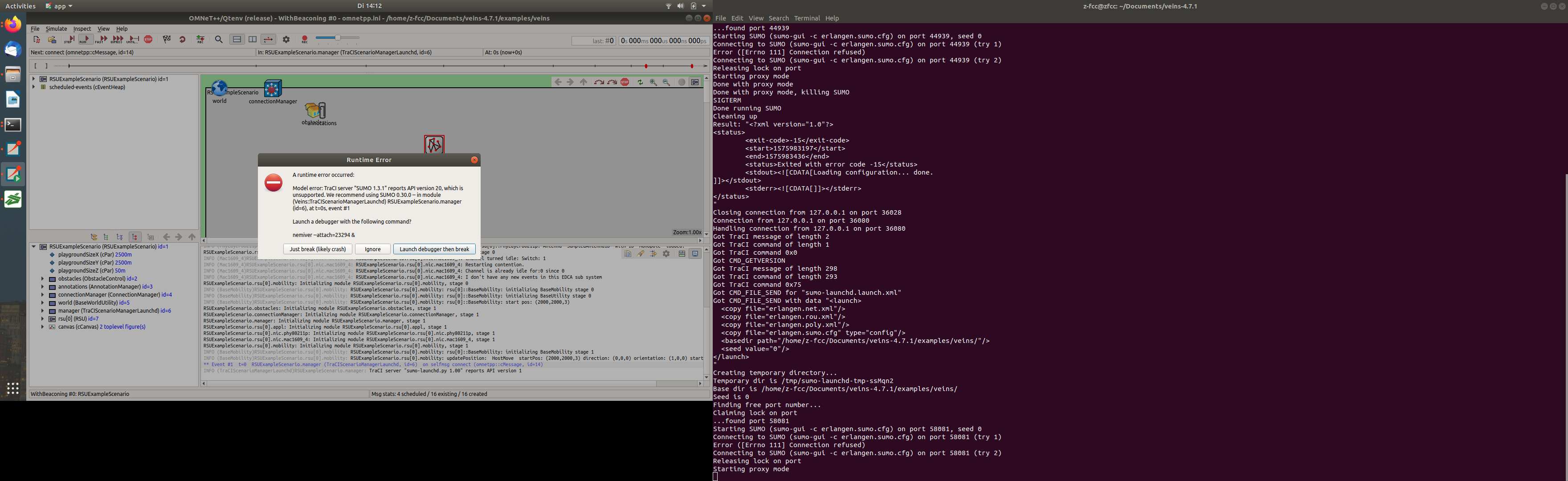Click Activities in the top bar
1568x481 pixels.
(x=20, y=6)
